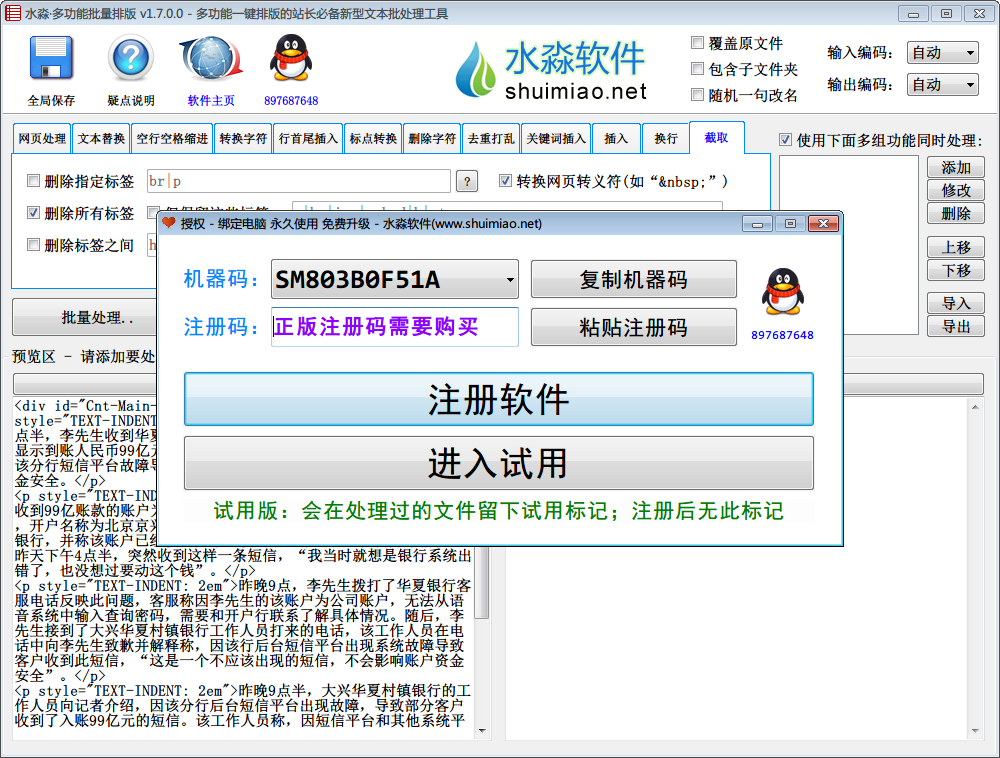The height and width of the screenshot is (758, 1000).
Task: Click the left preview scrollbar thumb
Action: [482, 581]
